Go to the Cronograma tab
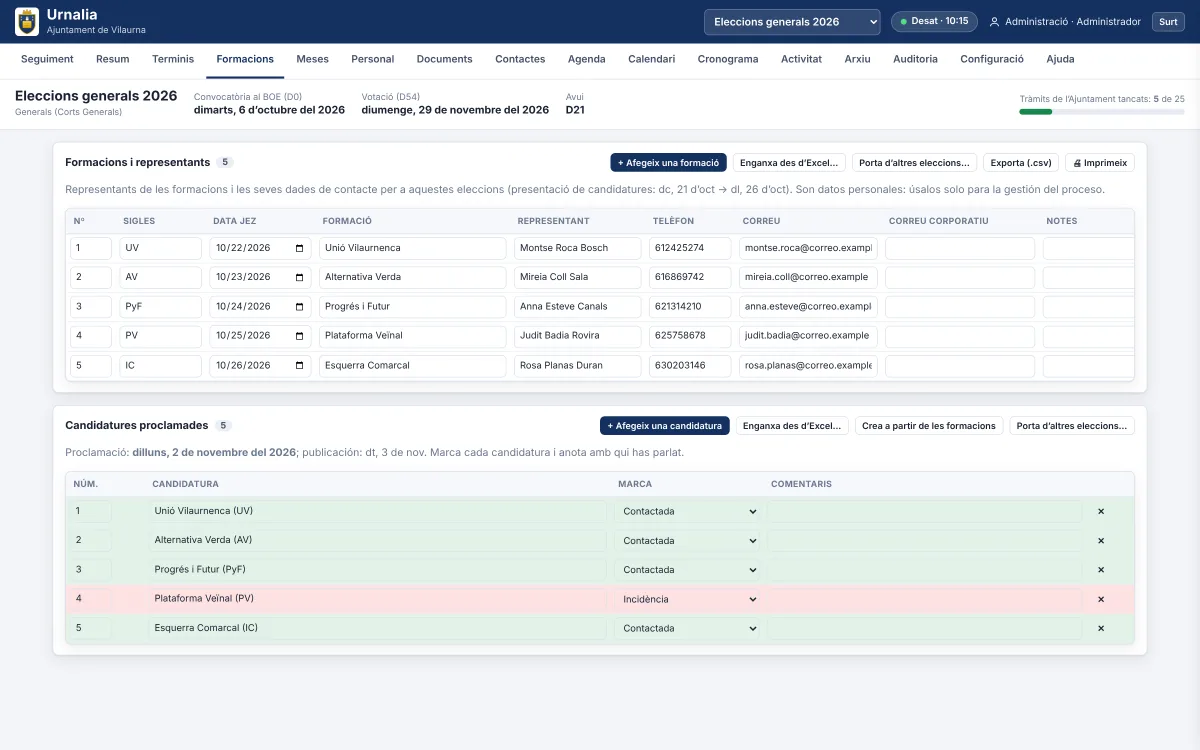 point(728,59)
